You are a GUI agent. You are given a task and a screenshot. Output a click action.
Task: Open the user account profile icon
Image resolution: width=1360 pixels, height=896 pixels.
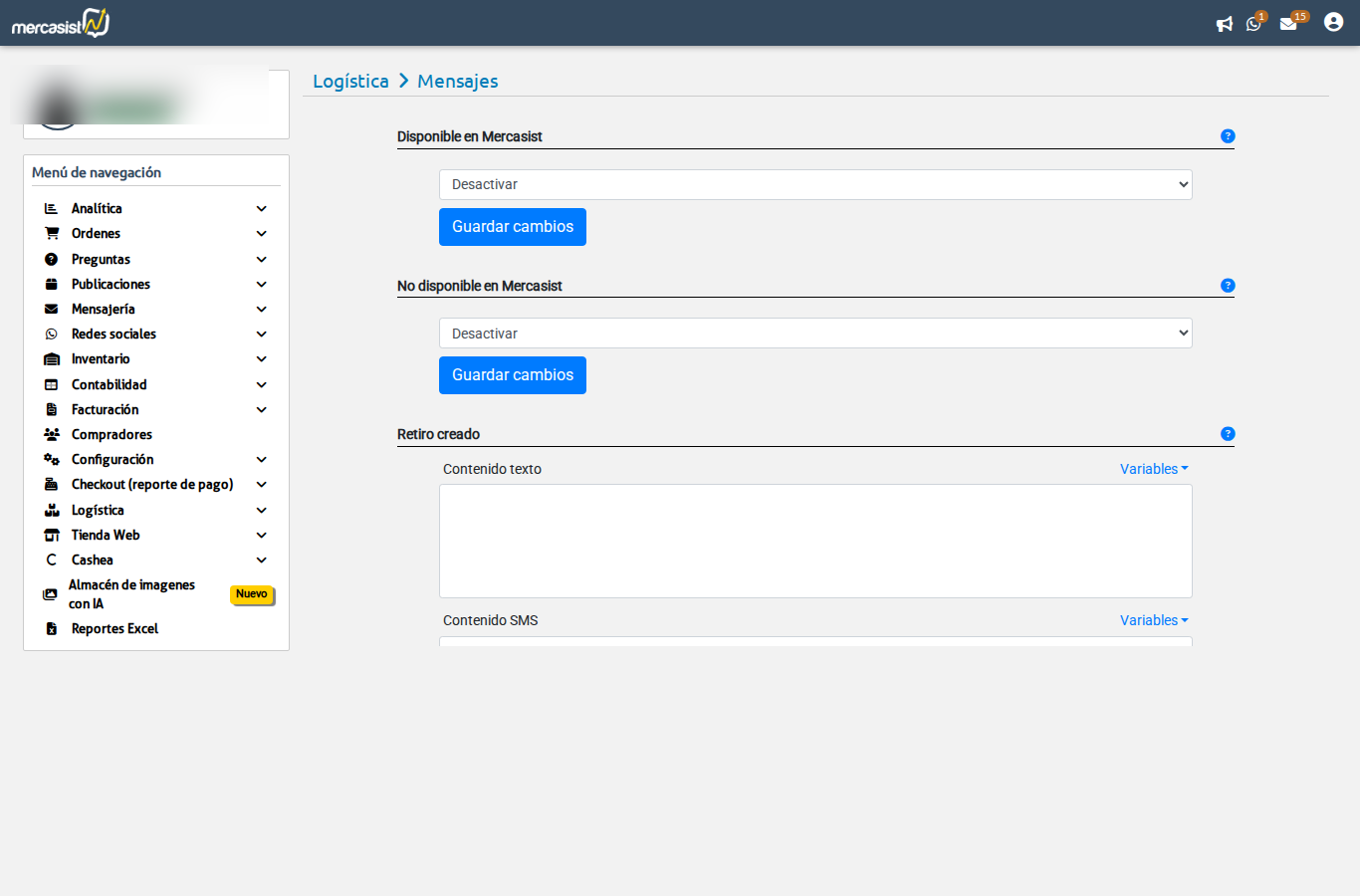tap(1333, 22)
